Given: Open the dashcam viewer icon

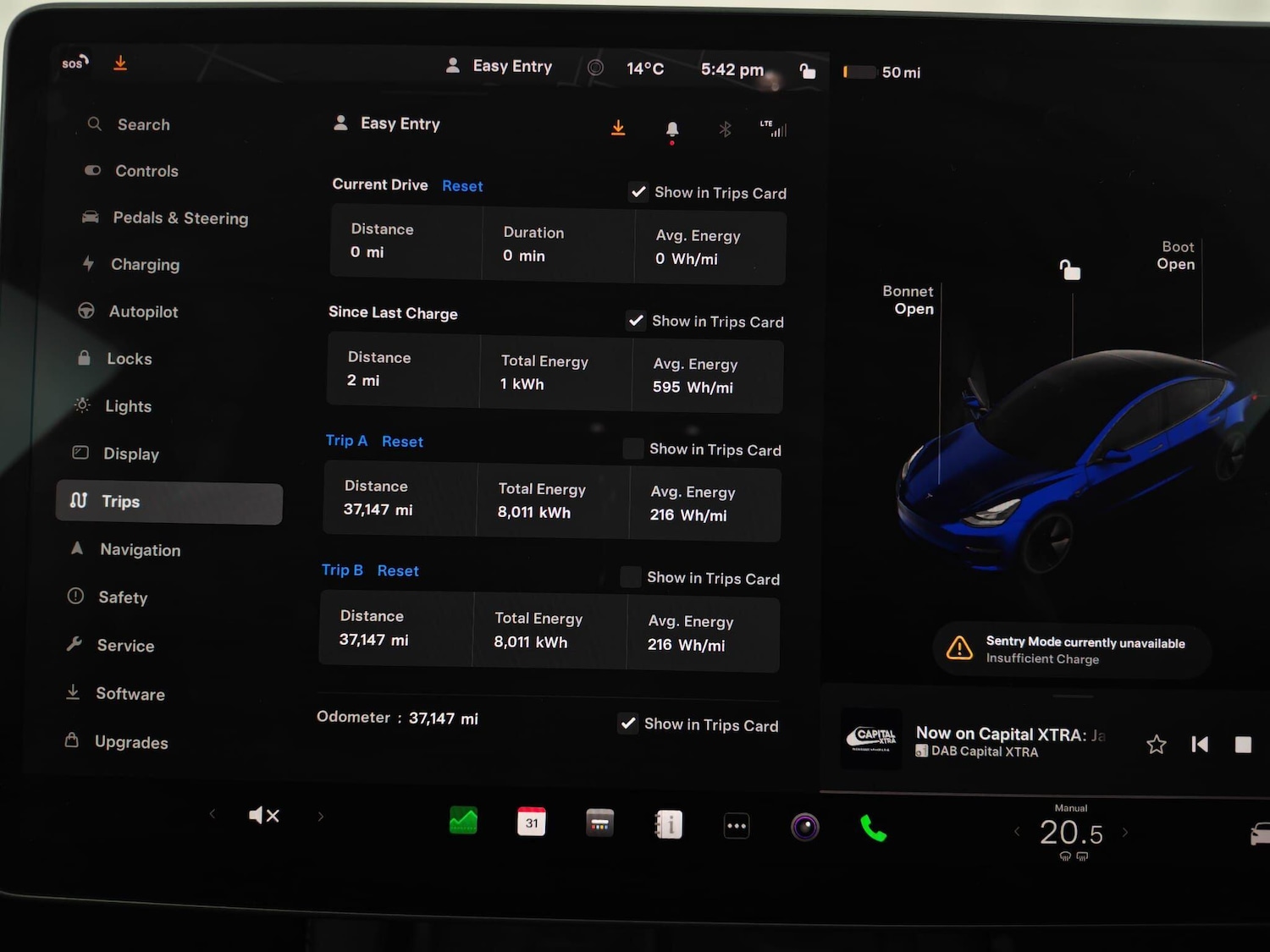Looking at the screenshot, I should click(804, 826).
